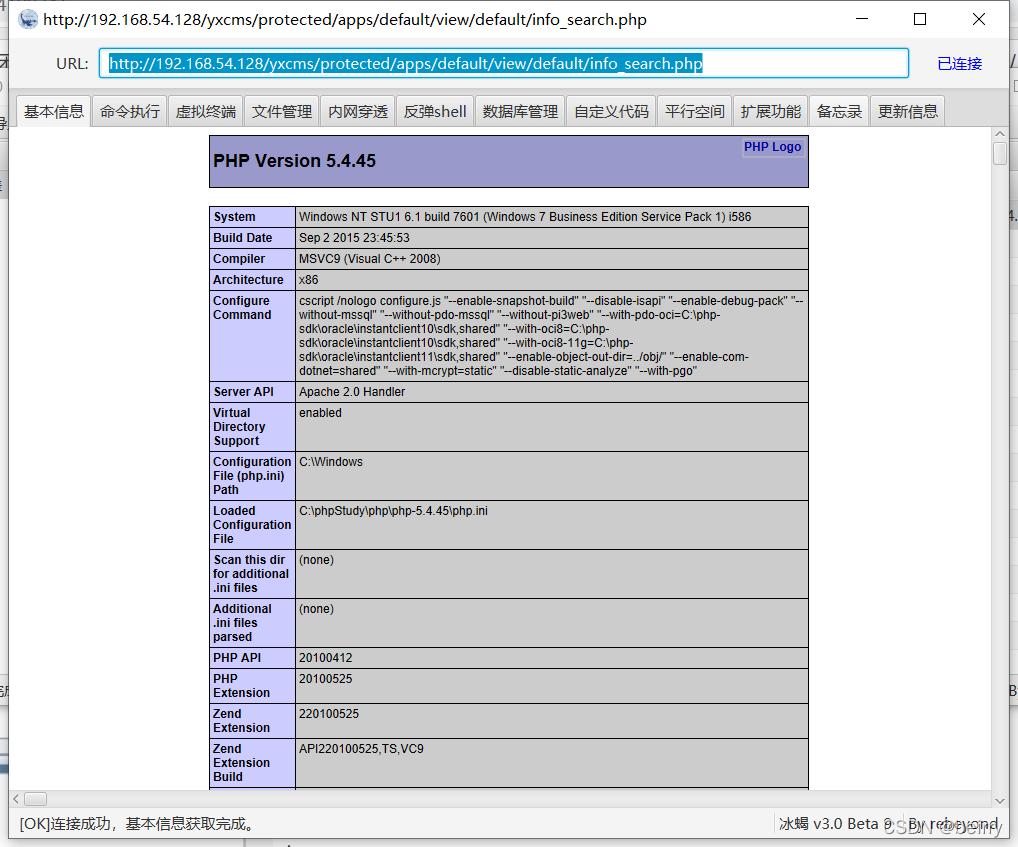Click the 已连接 status link
This screenshot has height=847, width=1018.
959,64
